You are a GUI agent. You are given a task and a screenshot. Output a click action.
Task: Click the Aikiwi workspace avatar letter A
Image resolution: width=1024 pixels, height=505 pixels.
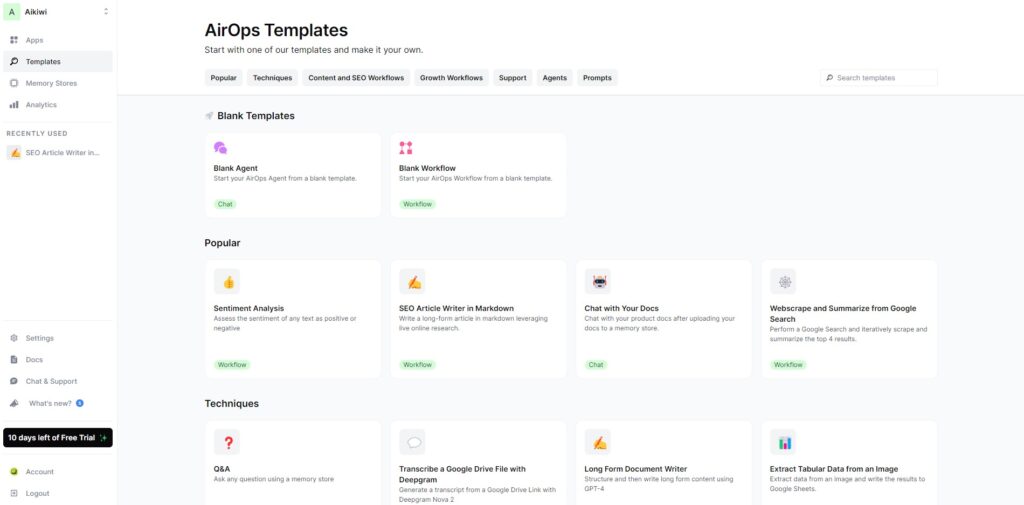coord(12,12)
